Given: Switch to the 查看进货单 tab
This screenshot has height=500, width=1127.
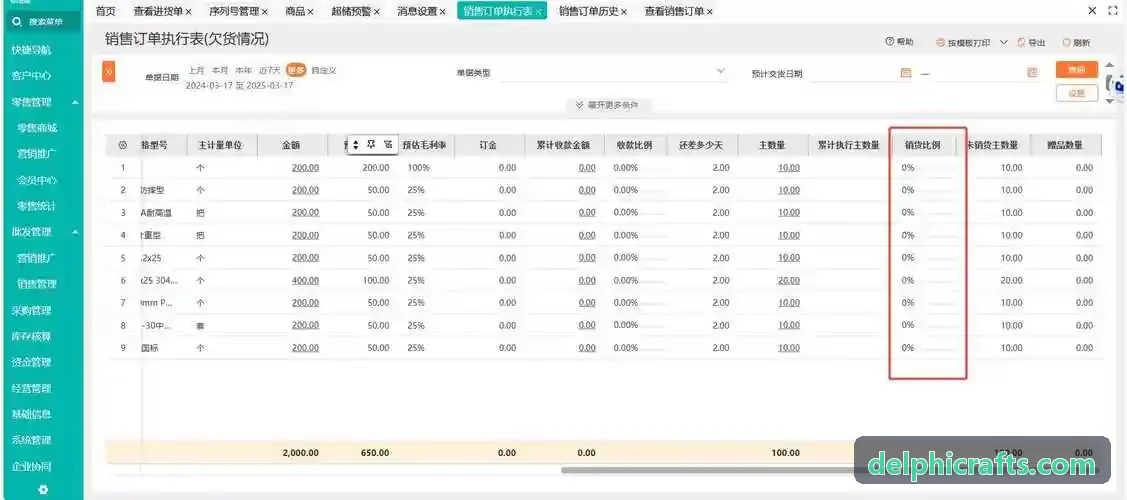Looking at the screenshot, I should click(x=158, y=11).
